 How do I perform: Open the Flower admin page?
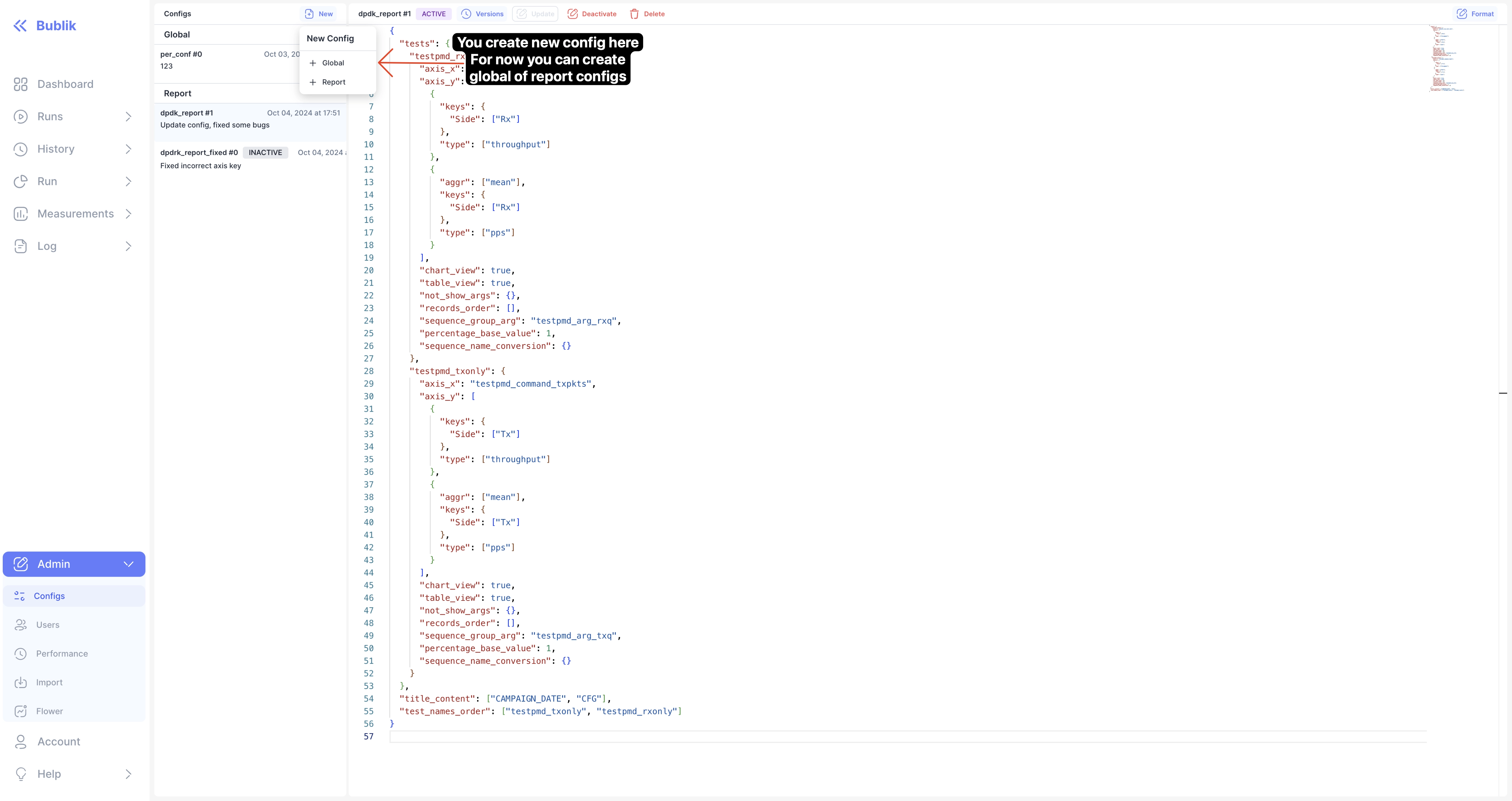coord(50,711)
